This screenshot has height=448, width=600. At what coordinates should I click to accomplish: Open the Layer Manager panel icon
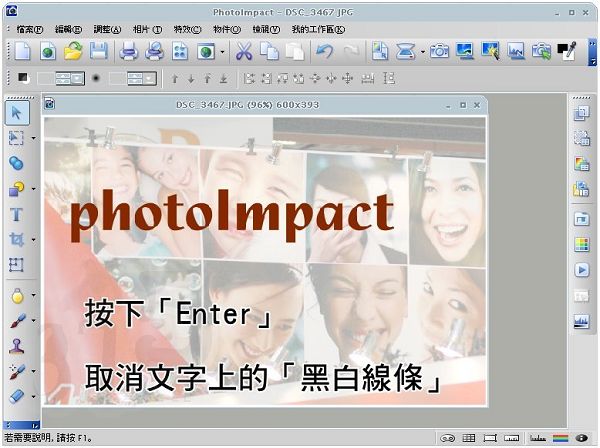click(581, 113)
